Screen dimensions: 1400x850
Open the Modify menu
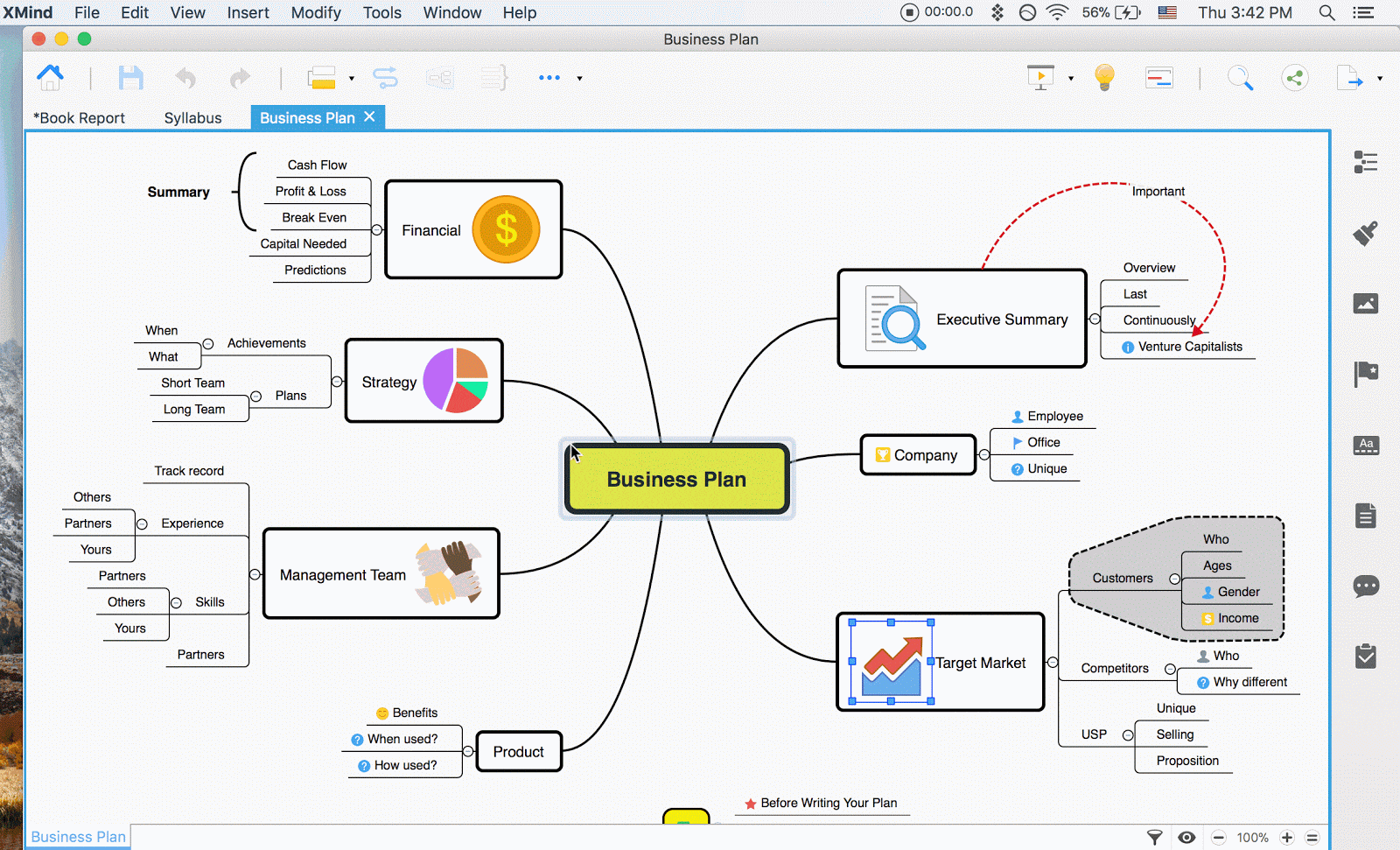tap(316, 12)
